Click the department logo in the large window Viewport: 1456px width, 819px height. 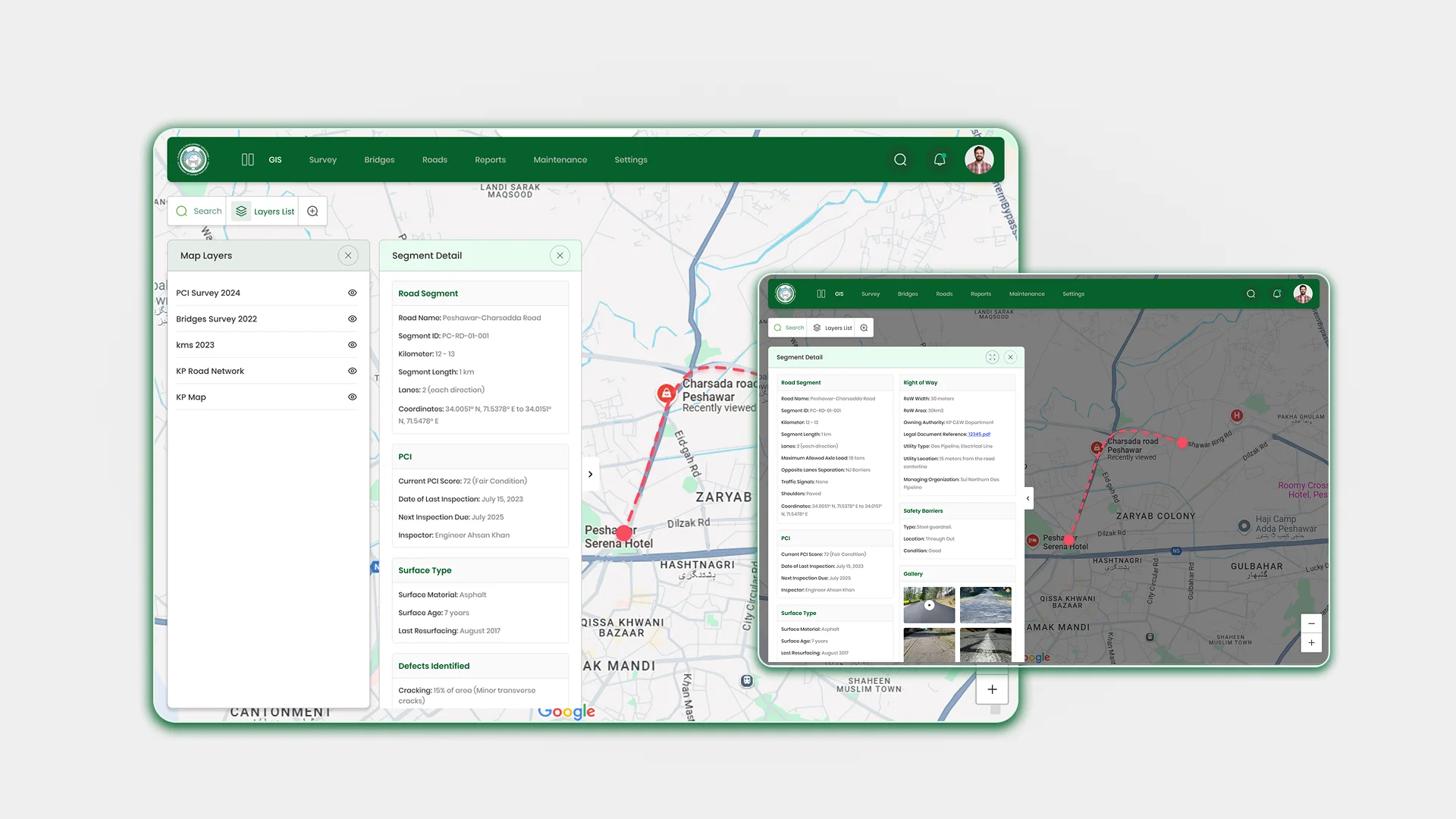[193, 159]
